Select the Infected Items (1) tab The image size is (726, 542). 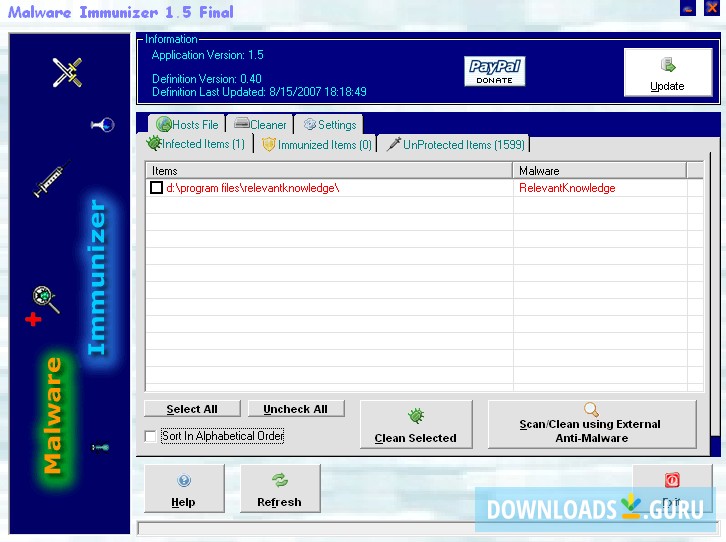[196, 144]
